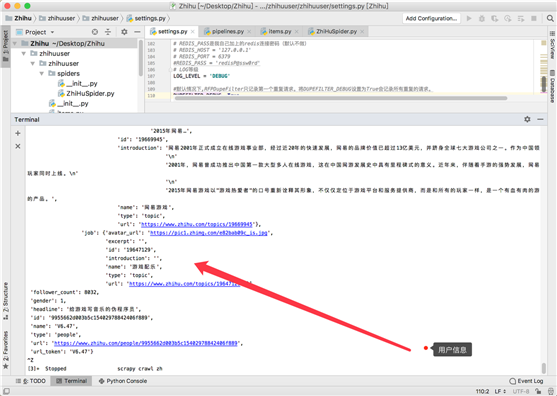Open the SciView side tool window
Viewport: 557px width, 396px height.
[552, 45]
